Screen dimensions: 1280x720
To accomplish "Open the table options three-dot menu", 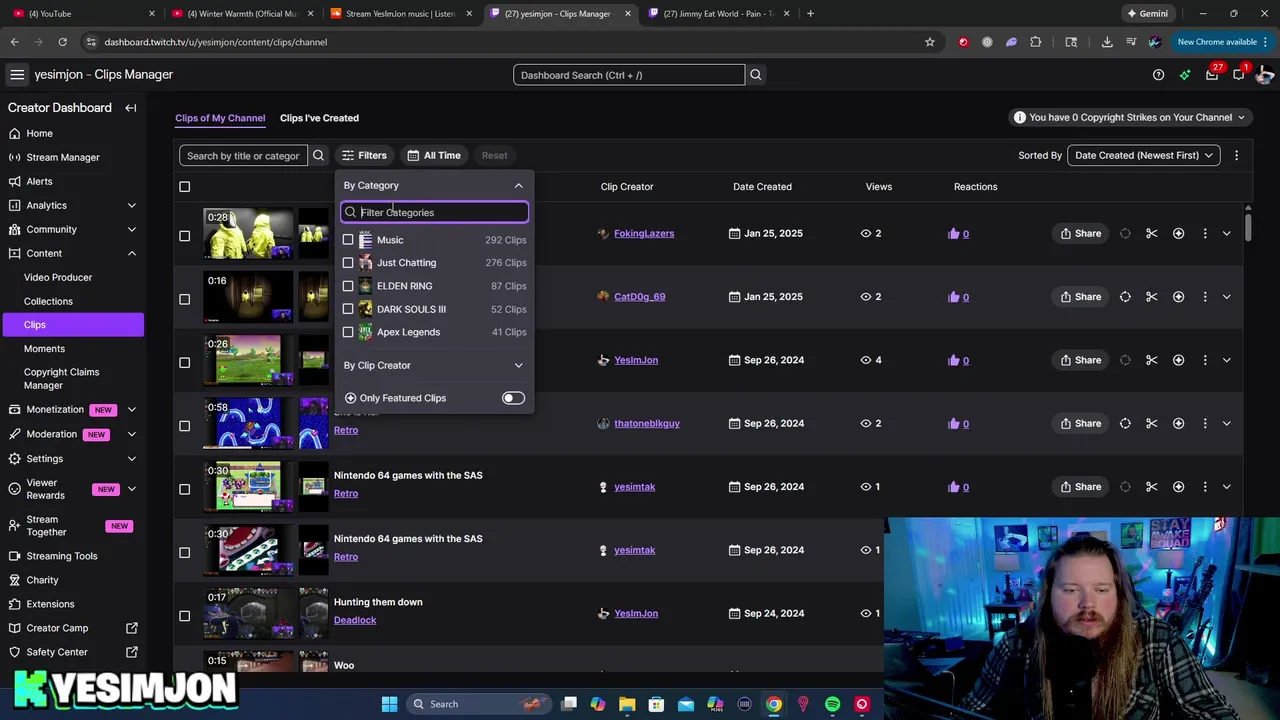I will [x=1236, y=156].
